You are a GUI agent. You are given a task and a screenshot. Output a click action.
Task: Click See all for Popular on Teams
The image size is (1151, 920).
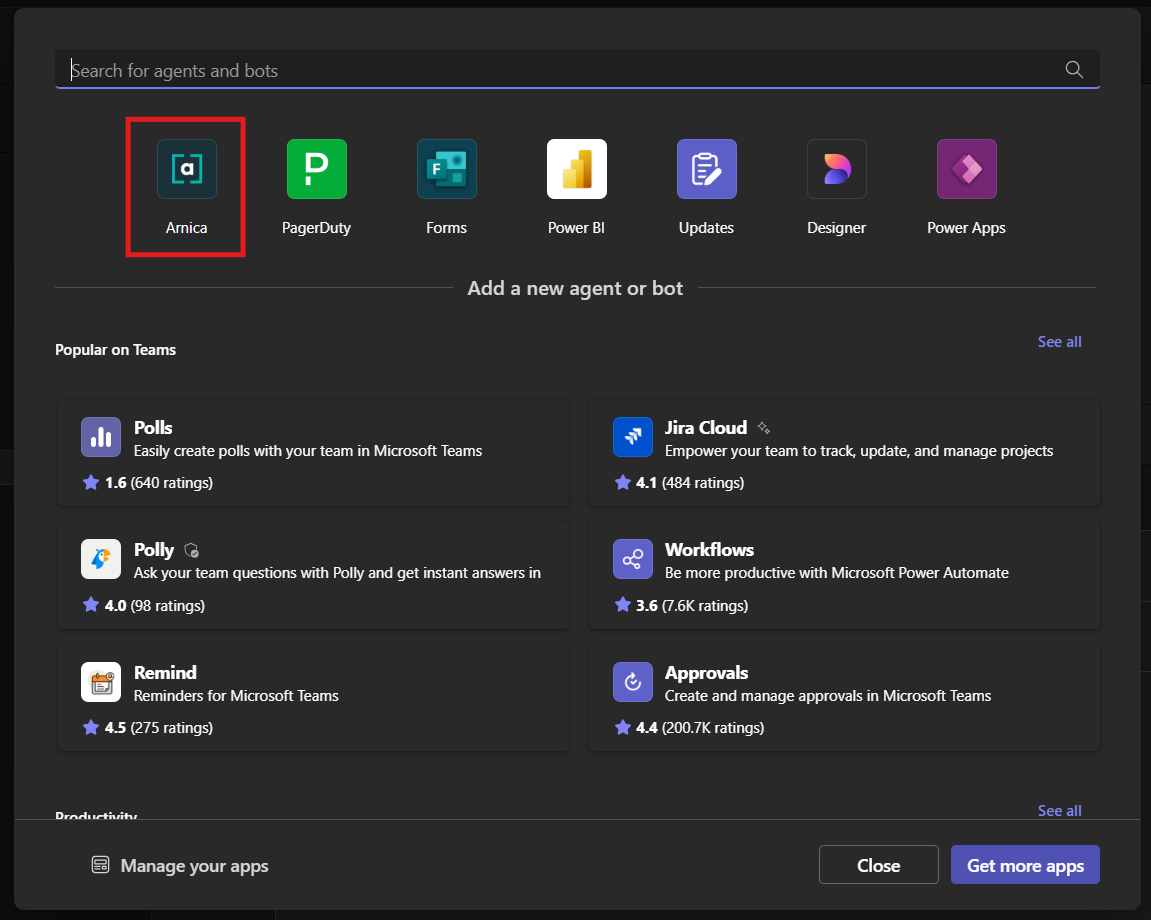click(1059, 342)
